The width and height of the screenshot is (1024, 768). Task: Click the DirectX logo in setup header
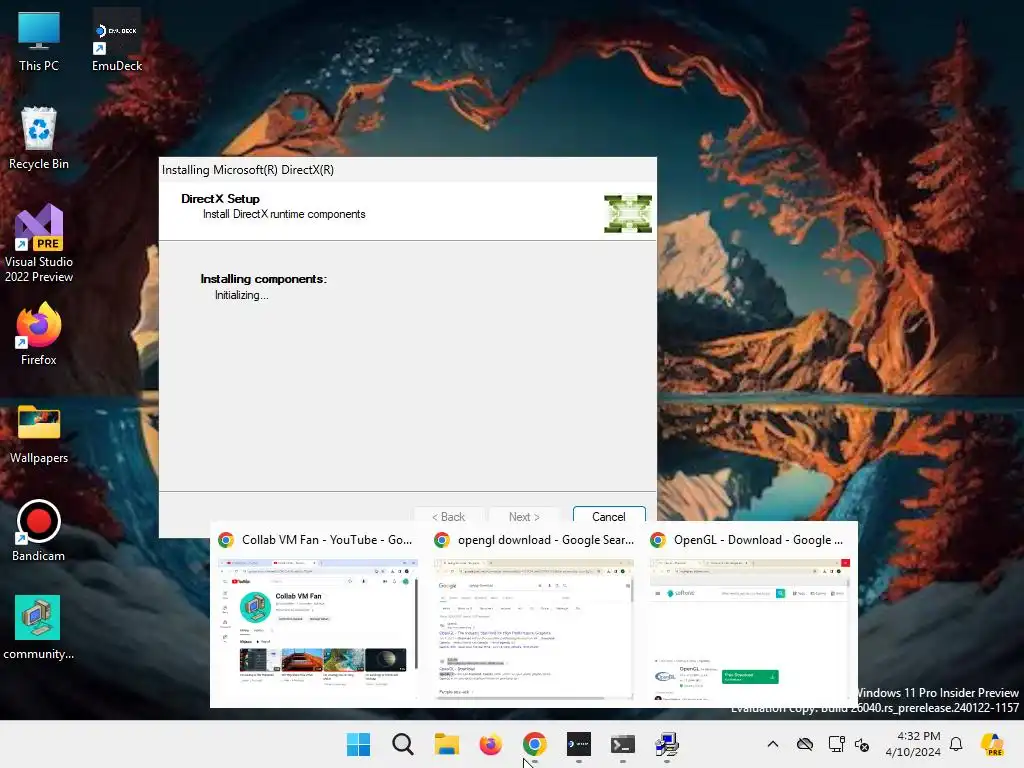[x=628, y=214]
